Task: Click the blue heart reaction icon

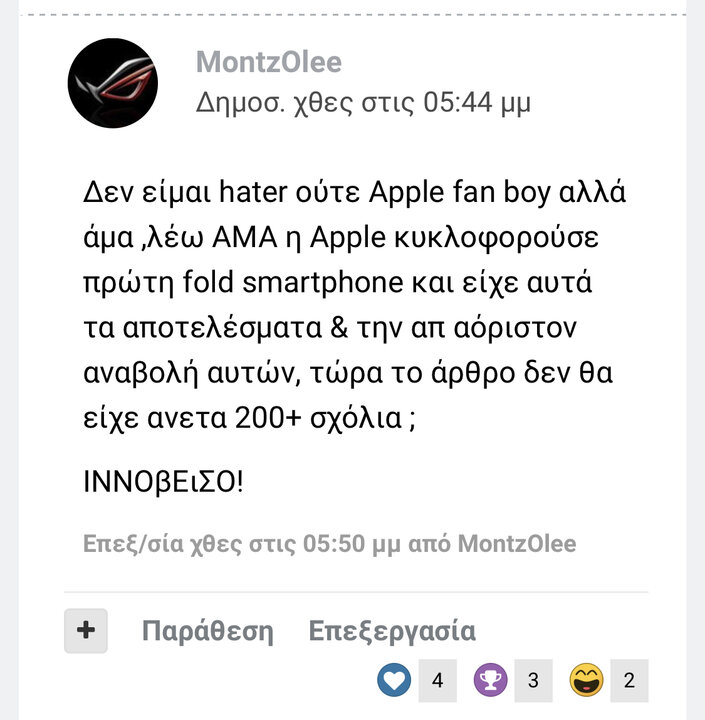Action: coord(394,680)
